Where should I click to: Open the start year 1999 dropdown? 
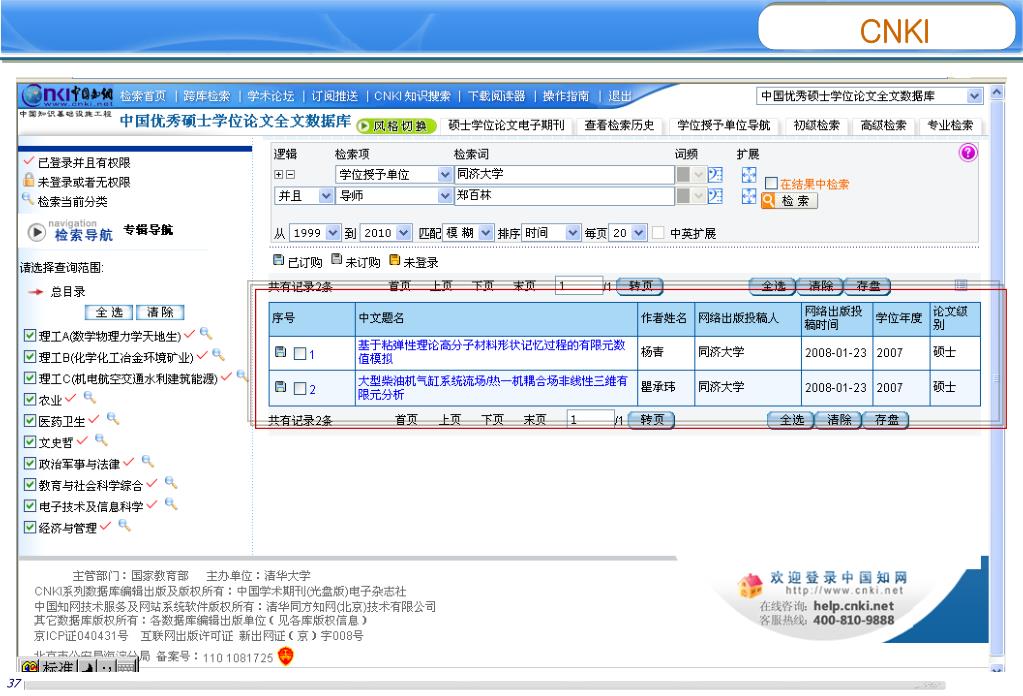[x=333, y=233]
